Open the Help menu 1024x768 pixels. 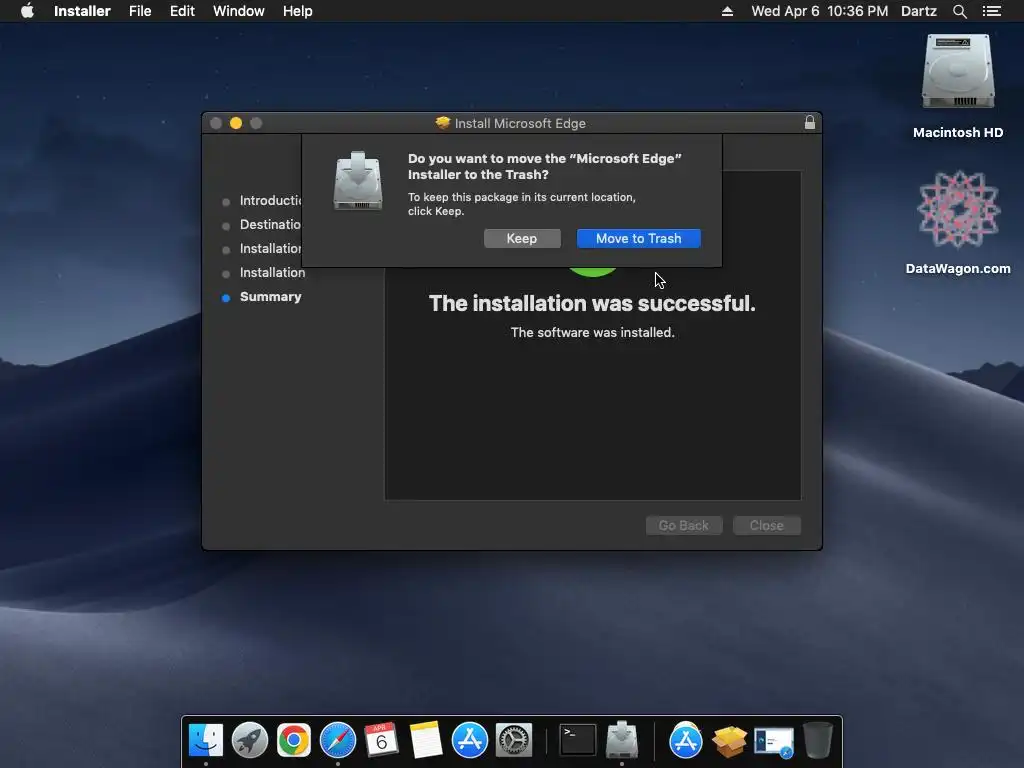[x=297, y=11]
